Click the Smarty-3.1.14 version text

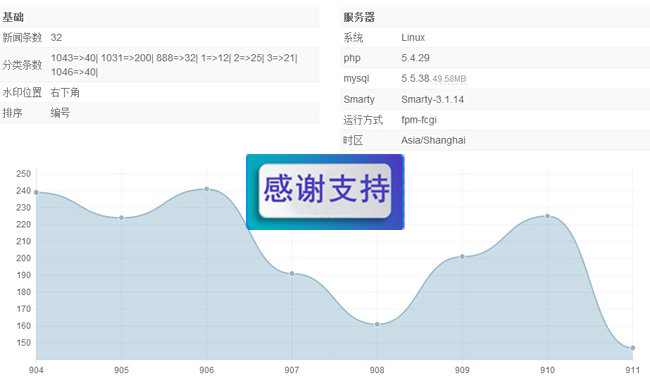click(432, 99)
